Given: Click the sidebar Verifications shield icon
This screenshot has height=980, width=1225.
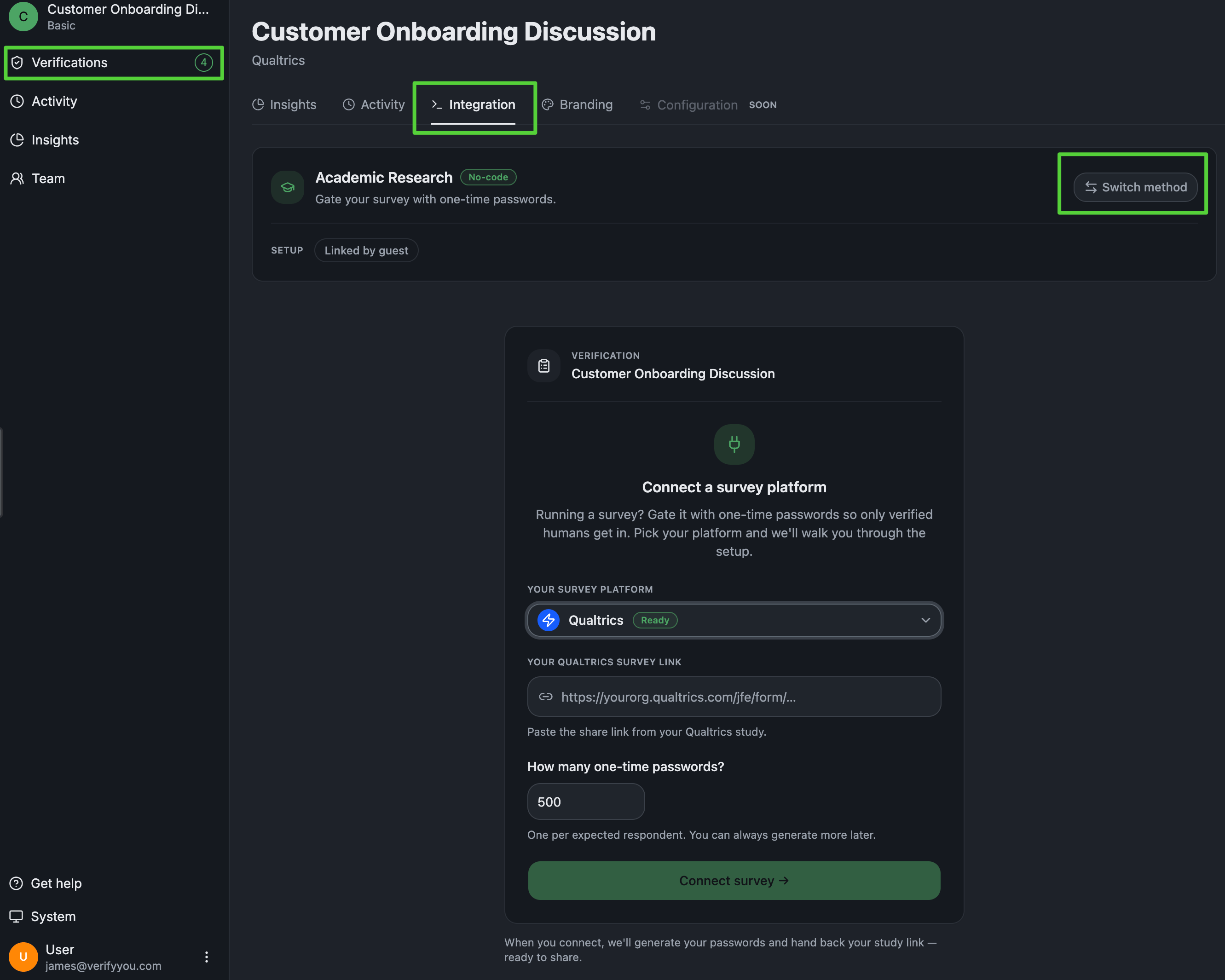Looking at the screenshot, I should pyautogui.click(x=17, y=63).
